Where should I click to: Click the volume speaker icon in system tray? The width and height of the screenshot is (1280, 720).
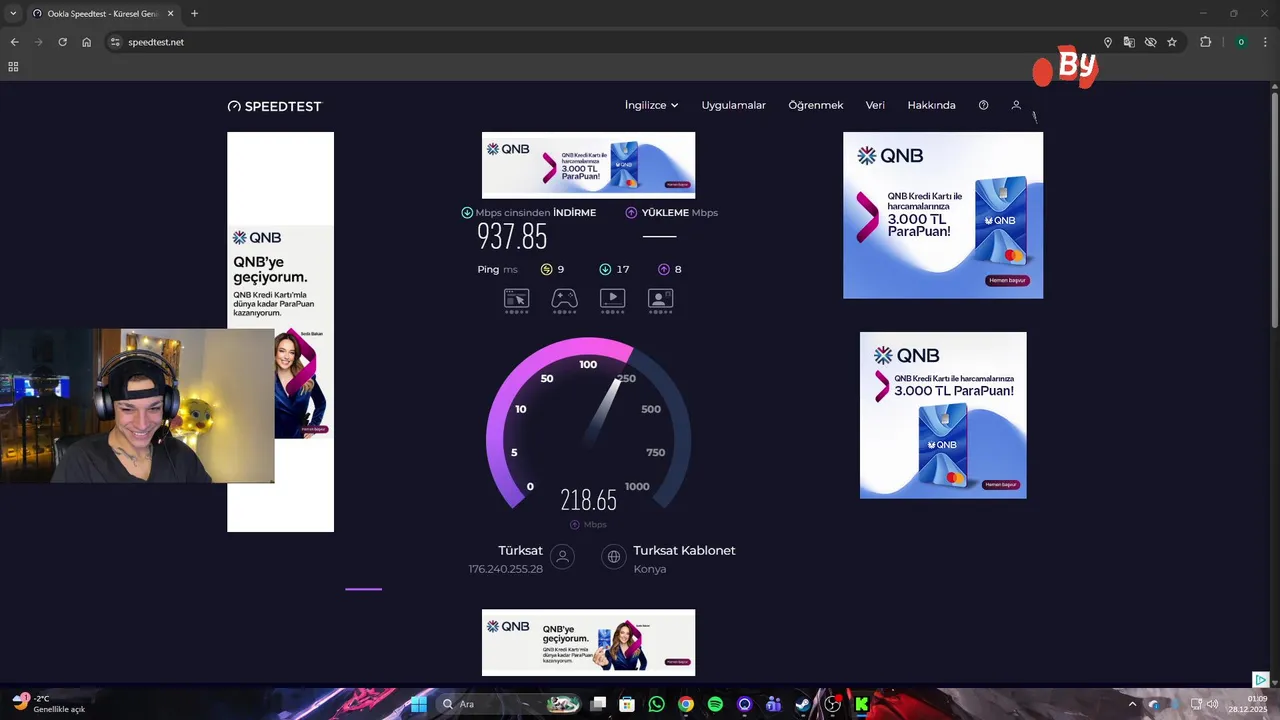coord(1213,704)
